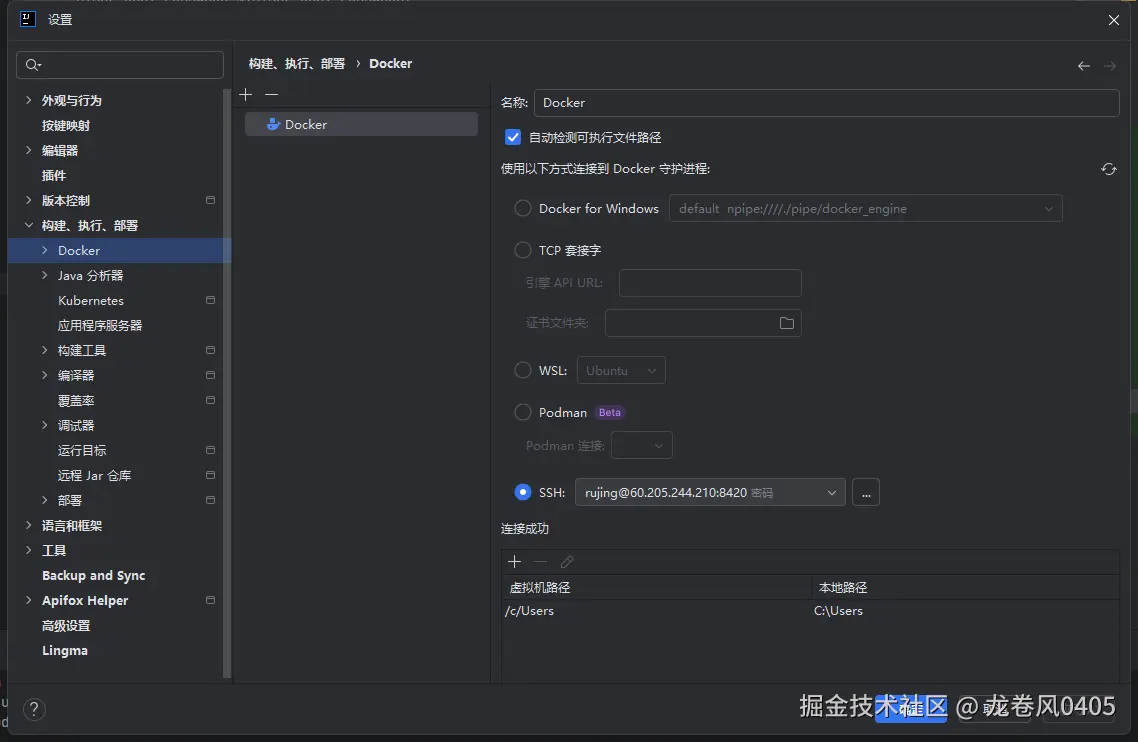Click the /c/Users virtual path cell
This screenshot has width=1138, height=742.
click(x=656, y=611)
